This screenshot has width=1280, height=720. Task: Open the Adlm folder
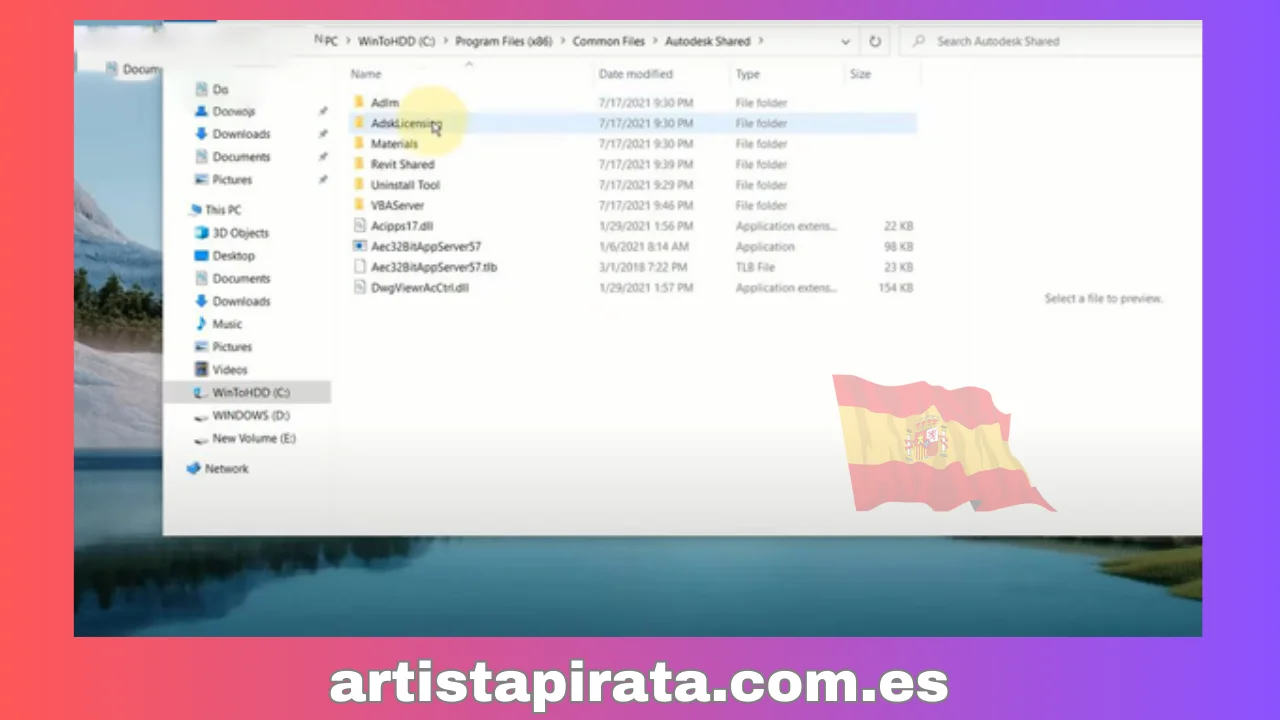(384, 103)
